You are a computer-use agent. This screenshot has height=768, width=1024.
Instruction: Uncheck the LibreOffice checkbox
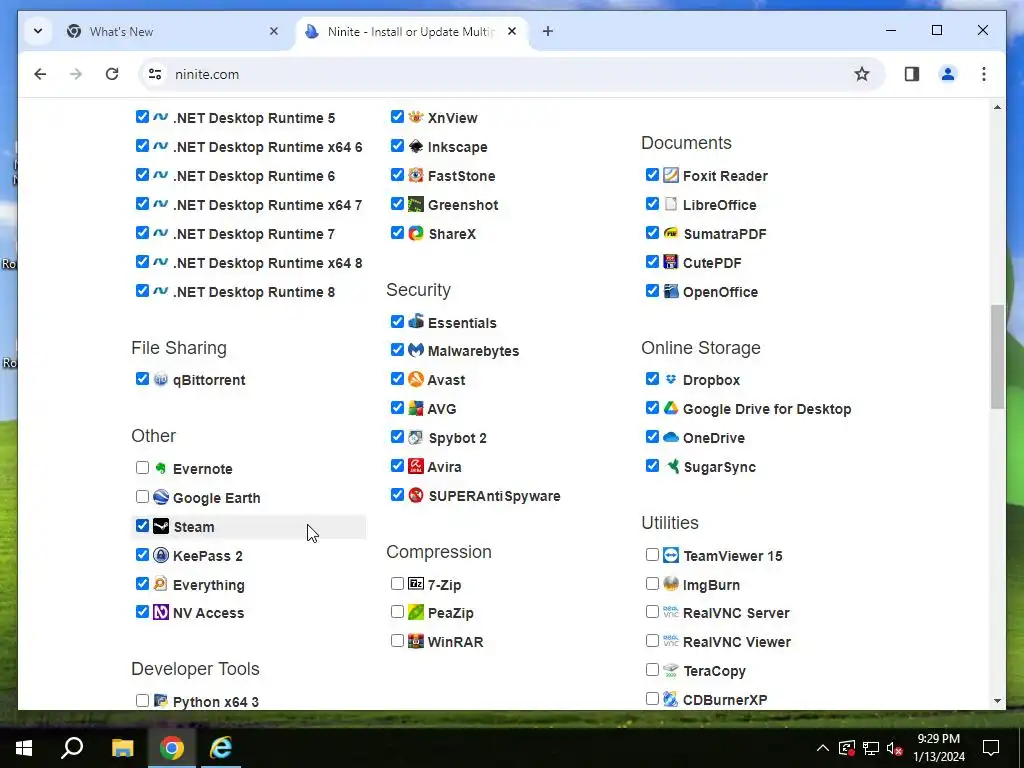pyautogui.click(x=652, y=203)
